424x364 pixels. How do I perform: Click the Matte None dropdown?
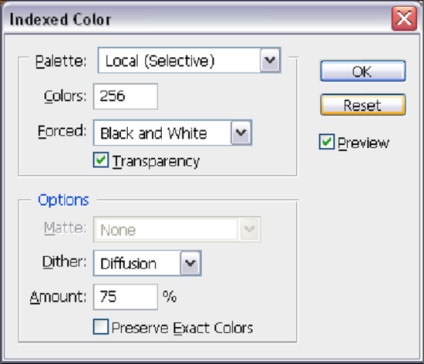177,229
